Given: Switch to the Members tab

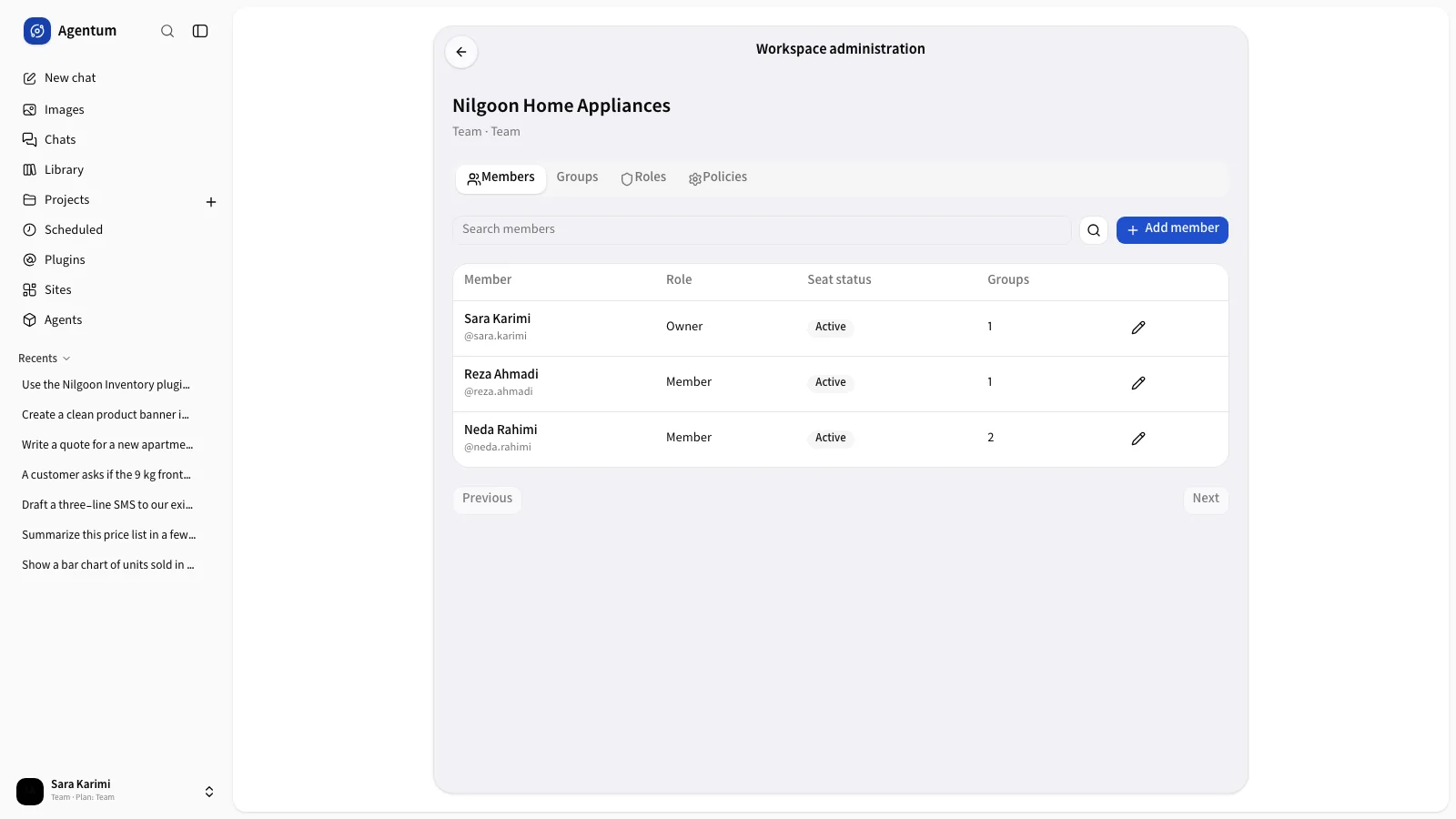Looking at the screenshot, I should coord(500,178).
